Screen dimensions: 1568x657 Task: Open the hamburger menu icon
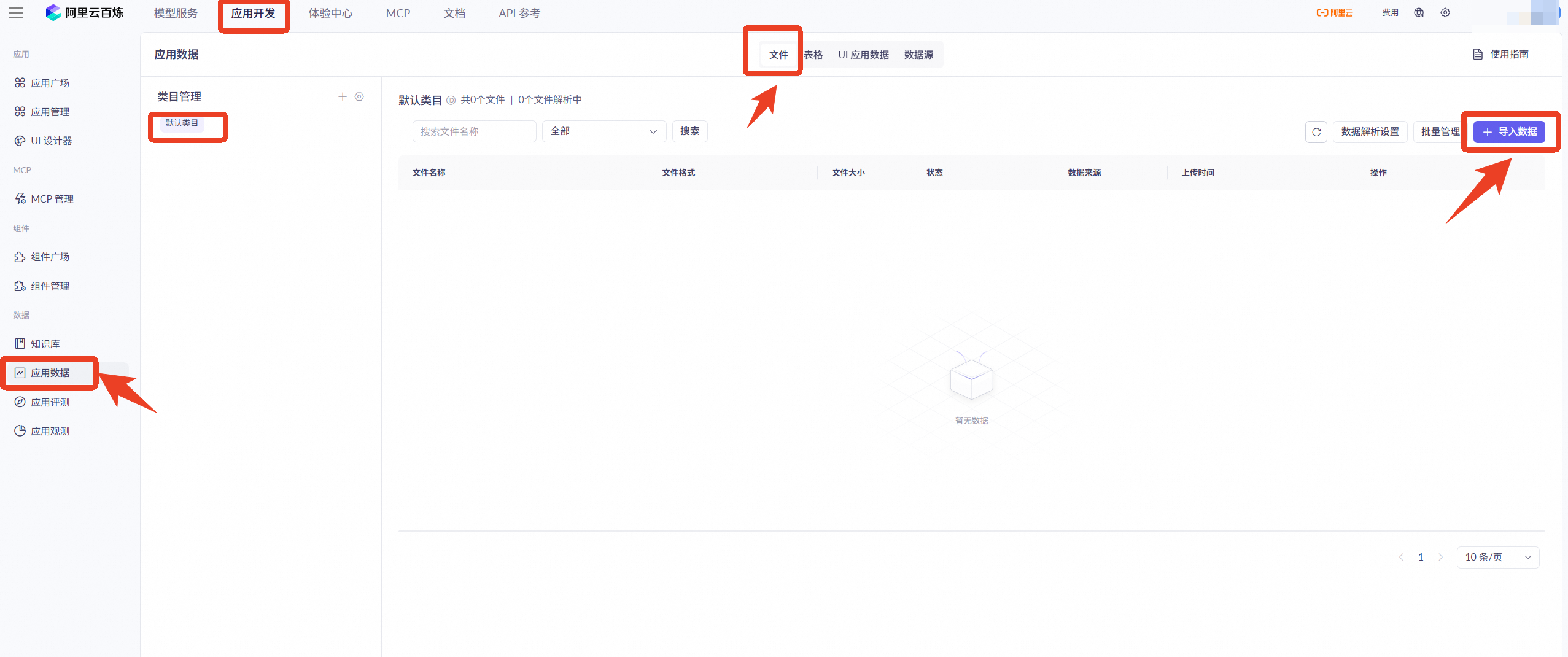pos(15,13)
